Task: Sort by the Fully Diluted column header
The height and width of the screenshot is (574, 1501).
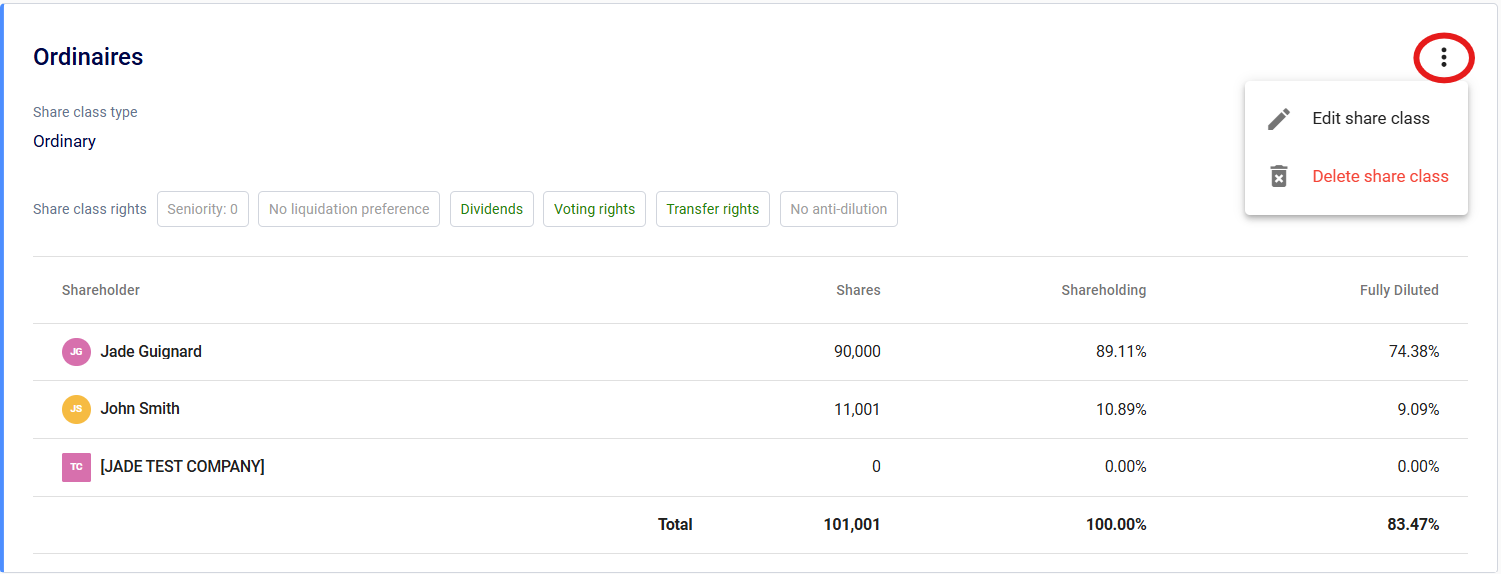Action: coord(1398,290)
